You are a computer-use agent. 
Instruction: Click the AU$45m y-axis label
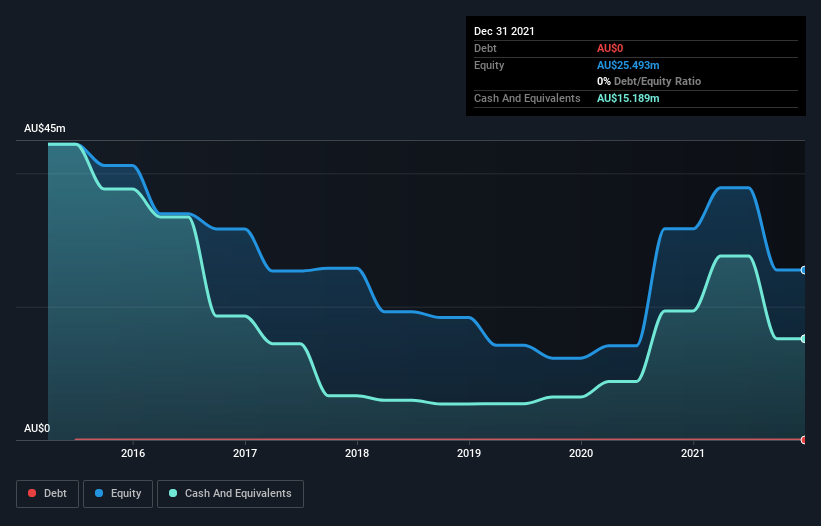[45, 128]
